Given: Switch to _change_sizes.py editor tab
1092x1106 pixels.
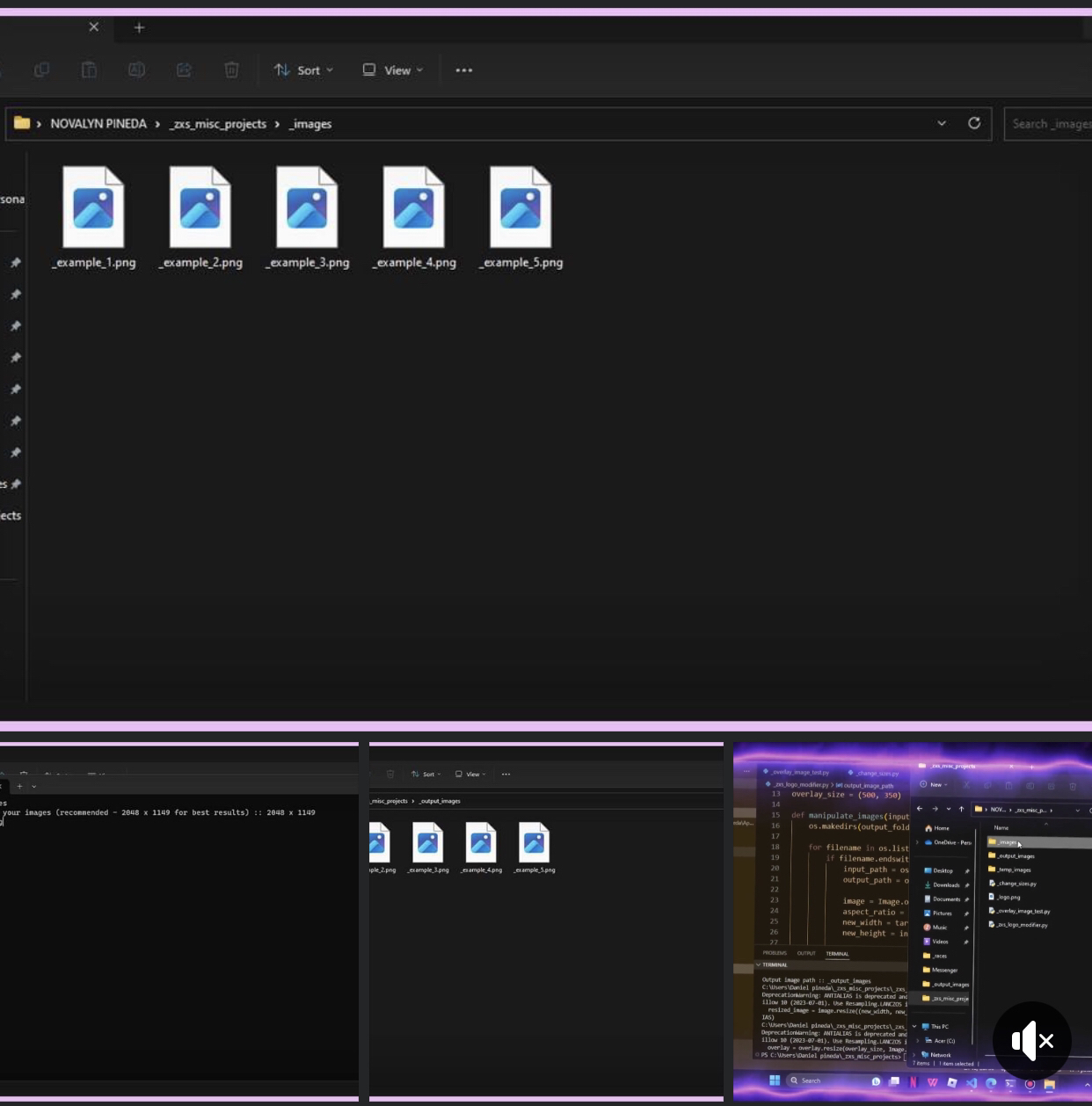Looking at the screenshot, I should (874, 773).
